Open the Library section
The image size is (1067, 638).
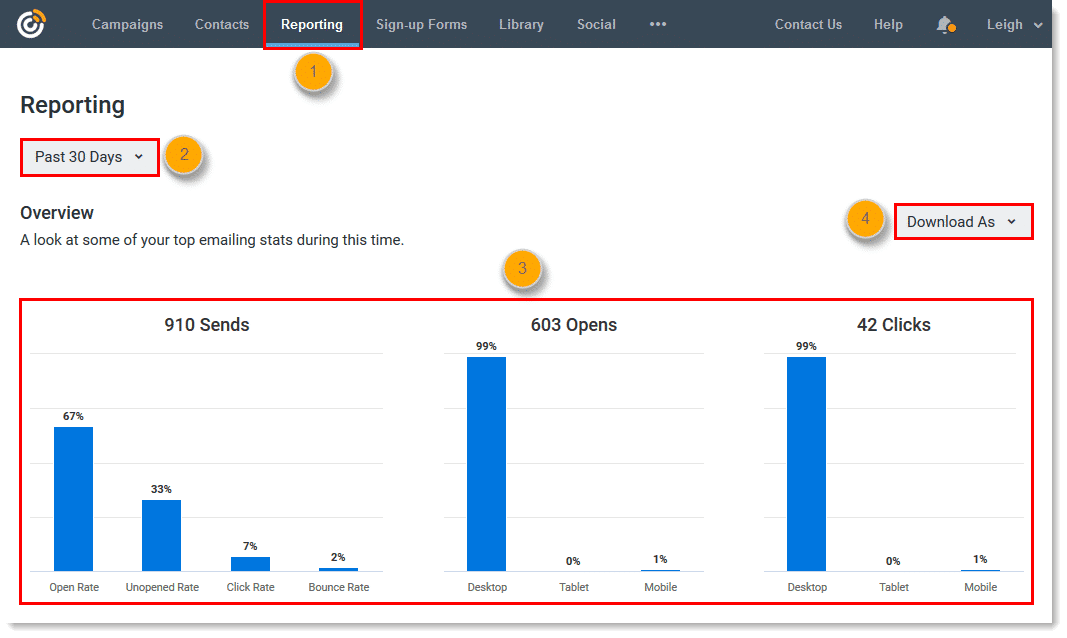(521, 24)
